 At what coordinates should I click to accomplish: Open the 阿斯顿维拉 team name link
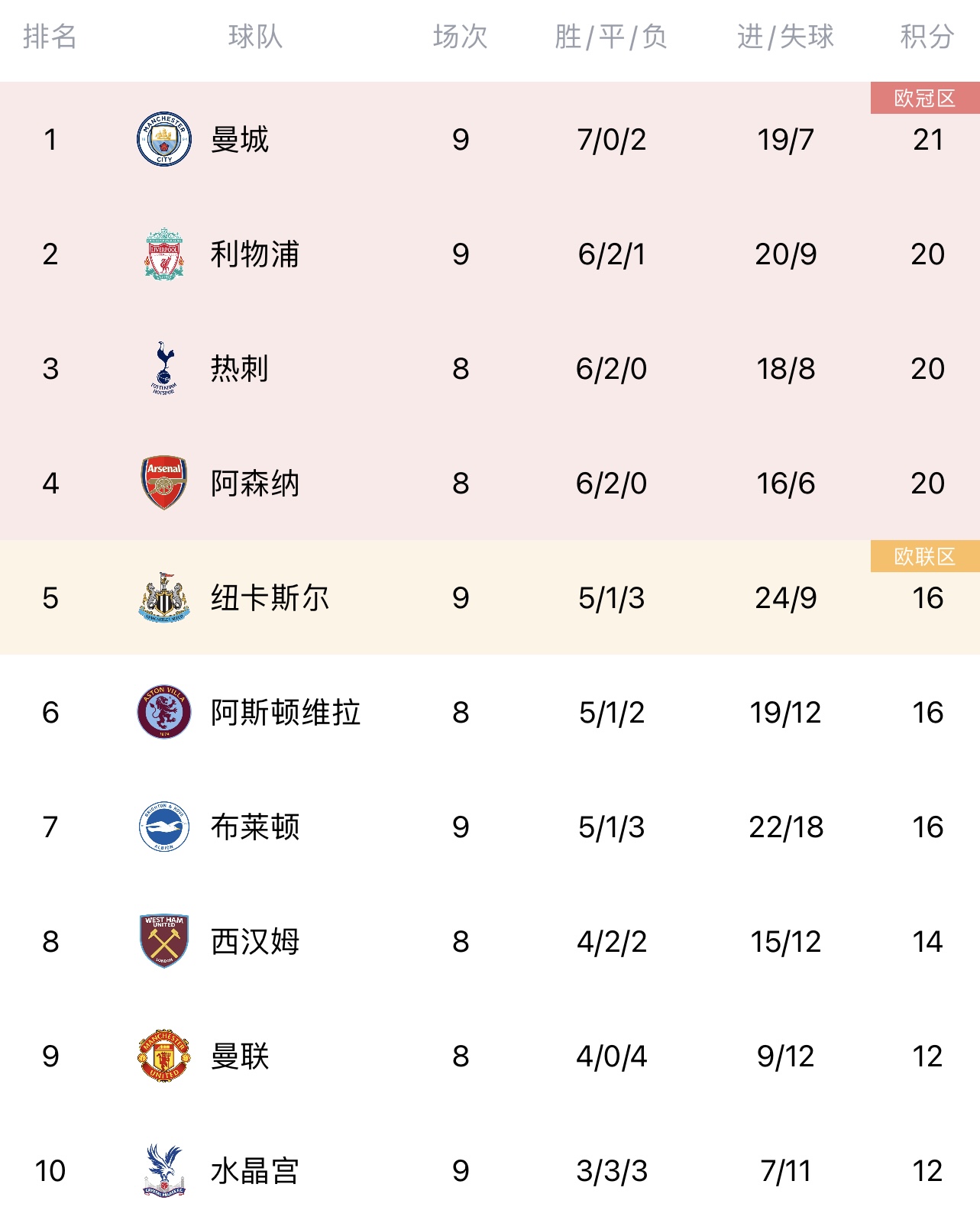(x=286, y=712)
